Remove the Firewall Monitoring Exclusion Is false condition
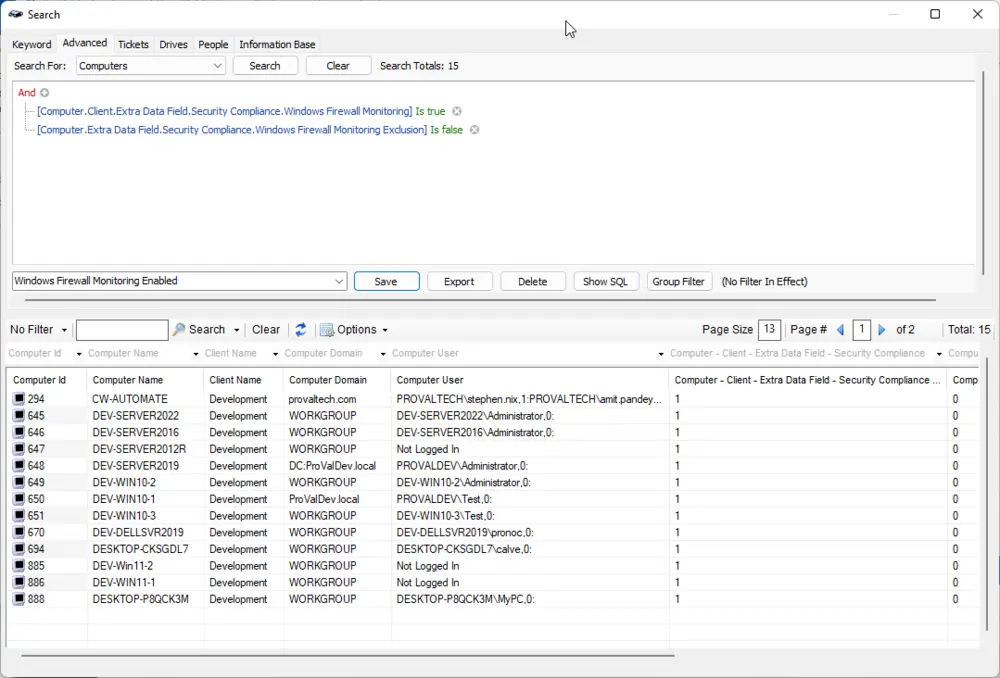Screen dimensions: 1000x678 click(x=474, y=130)
